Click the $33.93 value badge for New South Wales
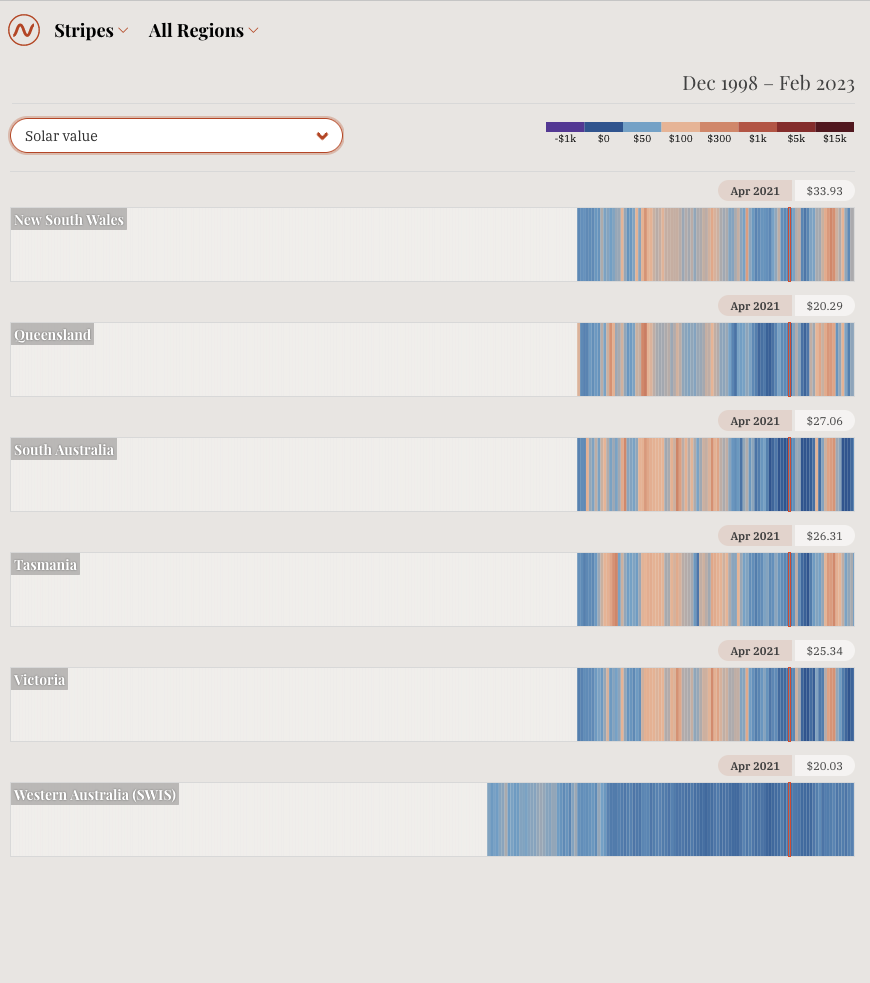870x983 pixels. [x=824, y=190]
